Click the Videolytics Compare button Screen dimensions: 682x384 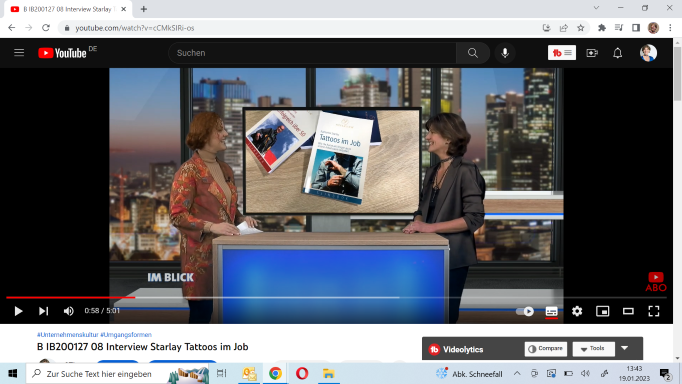coord(545,348)
